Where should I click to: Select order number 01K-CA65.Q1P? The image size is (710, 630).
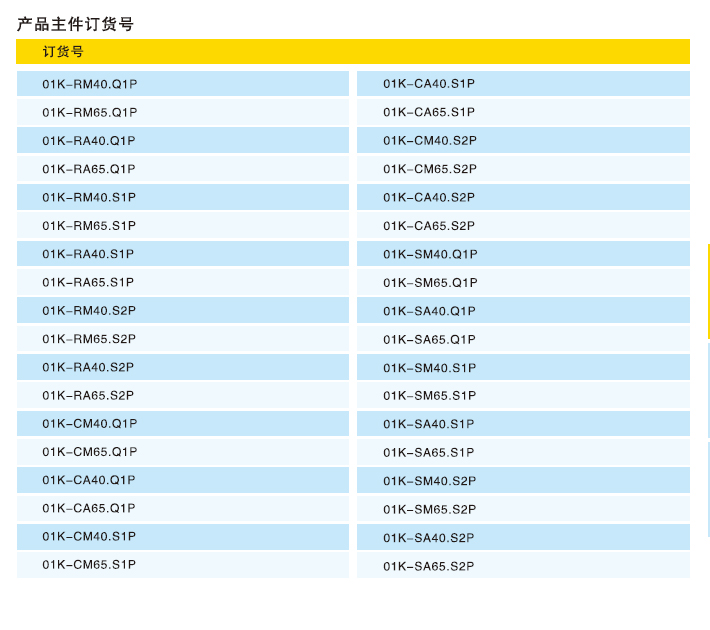(89, 508)
